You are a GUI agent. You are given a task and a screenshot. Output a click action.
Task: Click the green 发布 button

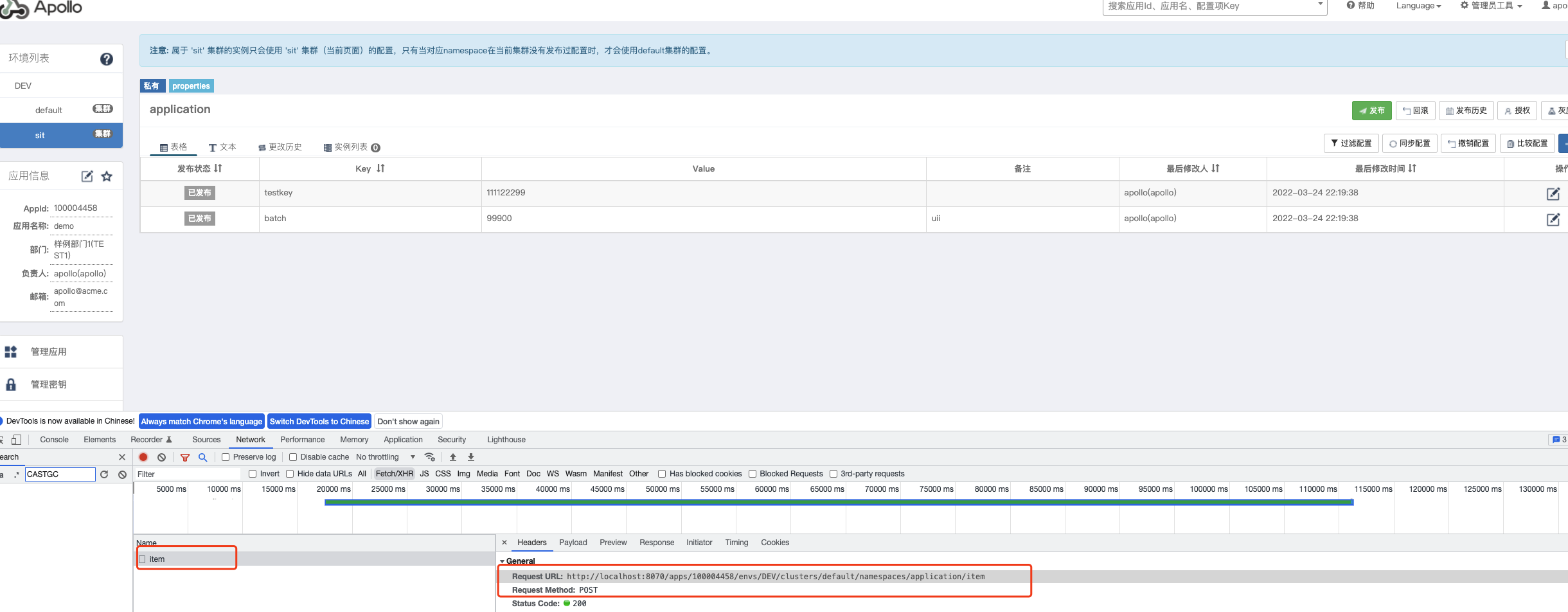coord(1371,111)
